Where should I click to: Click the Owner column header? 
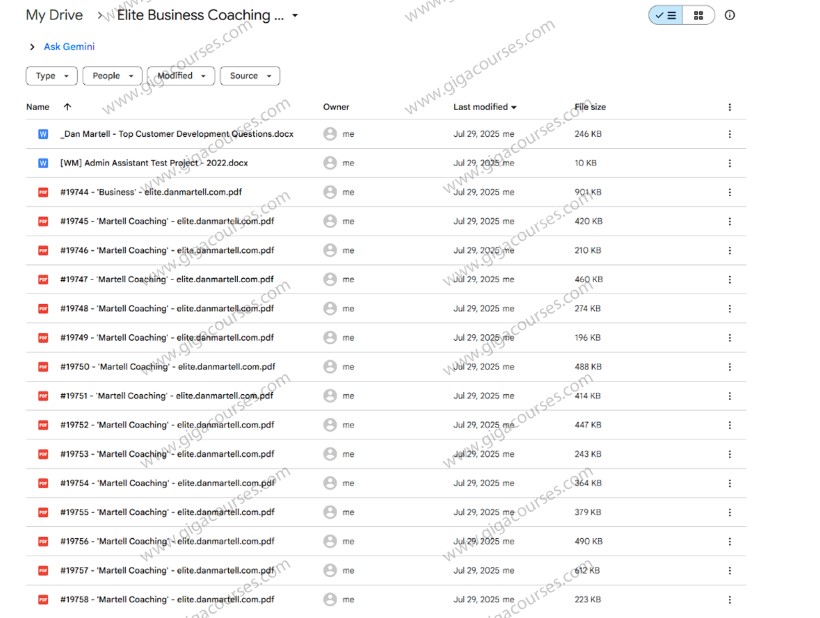click(x=336, y=107)
